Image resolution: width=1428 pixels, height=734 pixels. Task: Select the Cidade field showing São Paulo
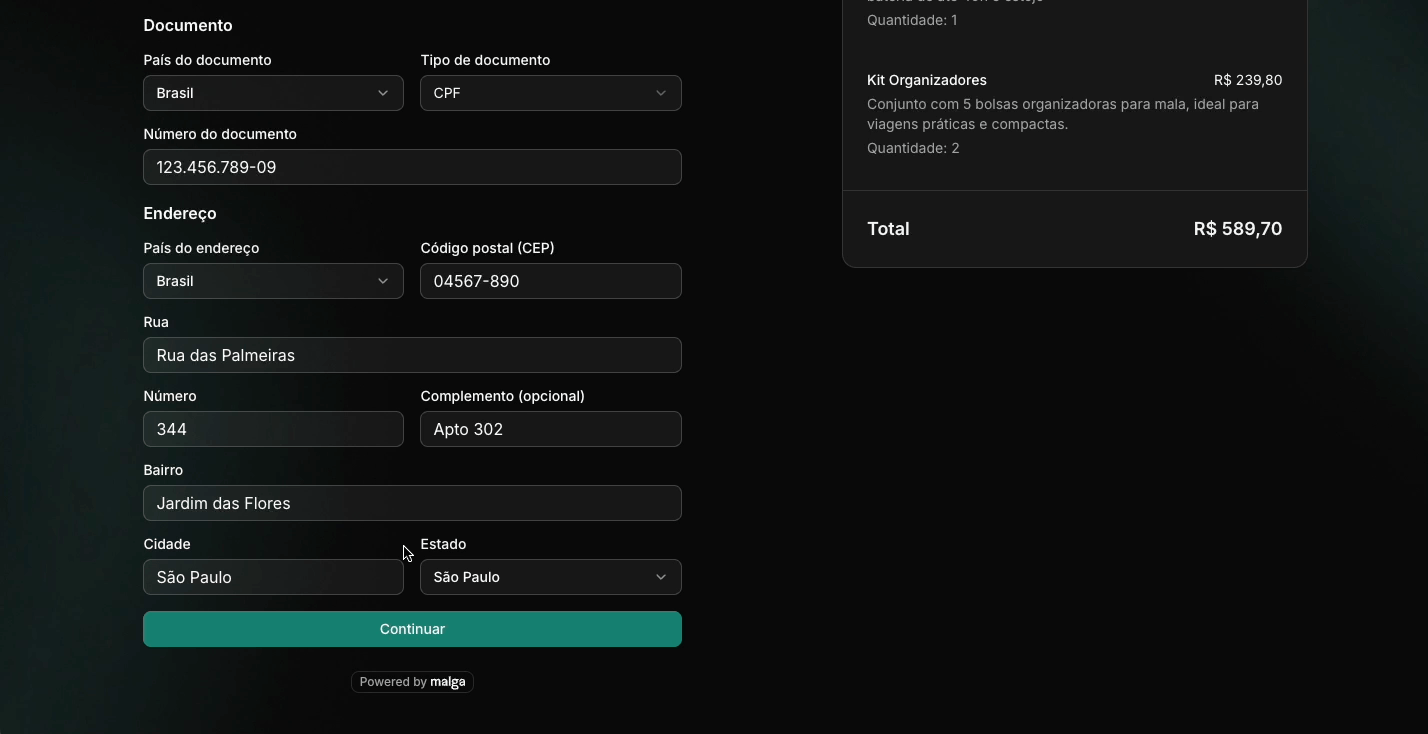pos(273,577)
